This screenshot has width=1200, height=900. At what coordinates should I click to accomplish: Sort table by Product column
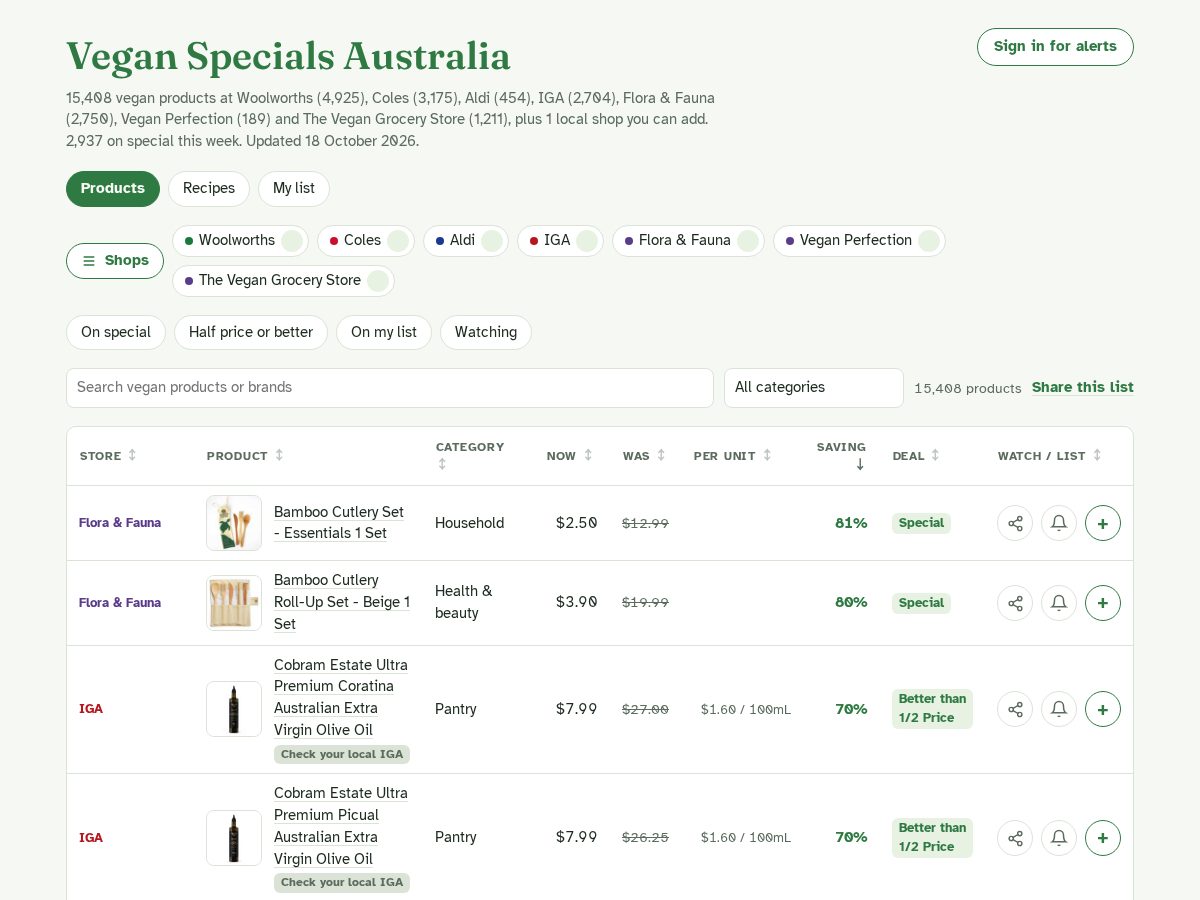pyautogui.click(x=245, y=456)
